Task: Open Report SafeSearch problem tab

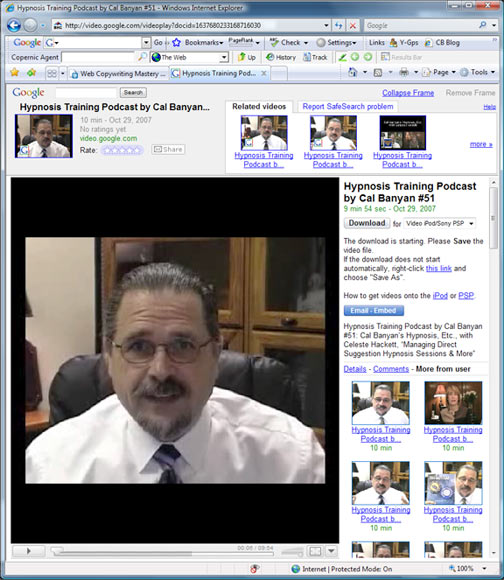Action: 348,107
